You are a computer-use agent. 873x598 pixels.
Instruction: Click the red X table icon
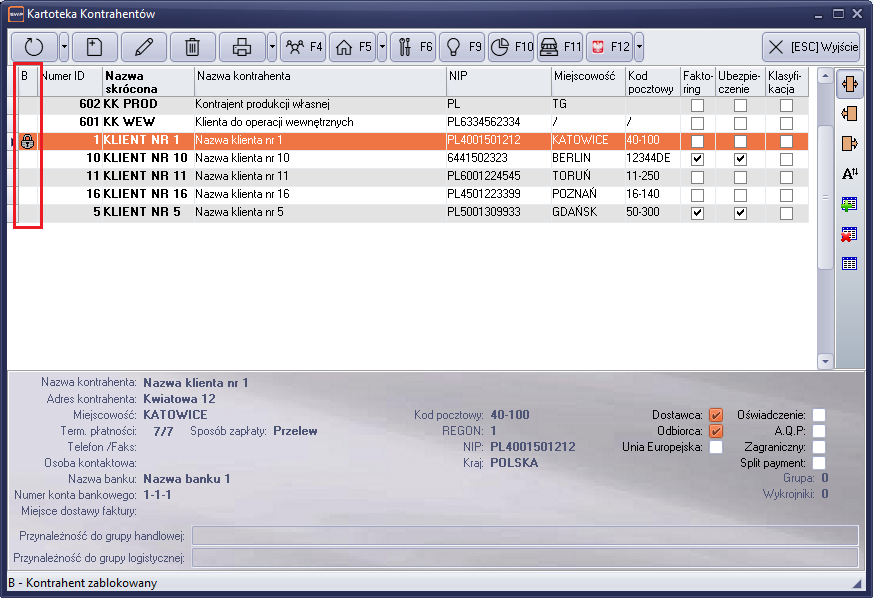(x=850, y=234)
